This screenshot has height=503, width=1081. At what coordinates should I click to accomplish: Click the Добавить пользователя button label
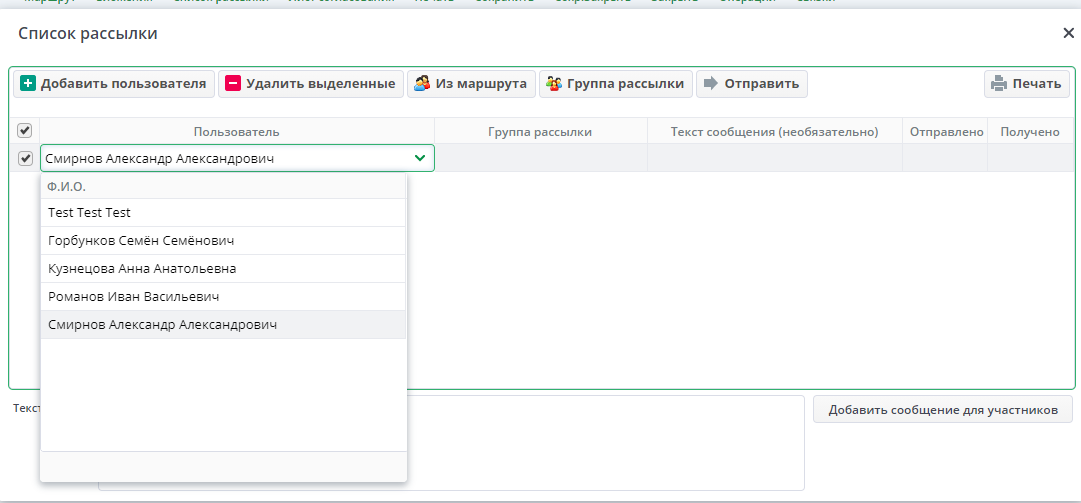123,84
